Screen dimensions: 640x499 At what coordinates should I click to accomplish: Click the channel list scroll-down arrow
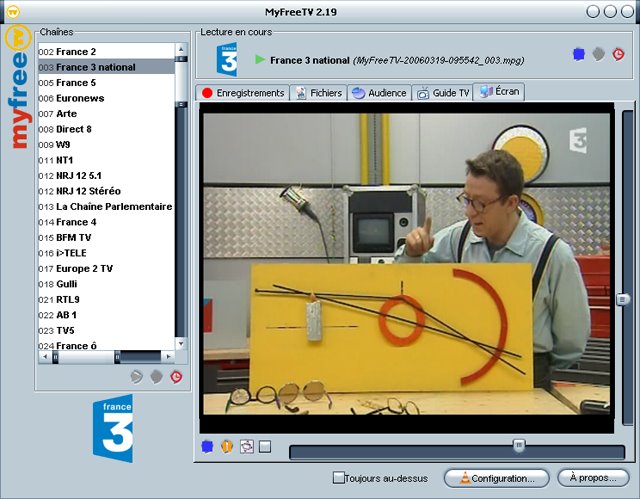(x=181, y=344)
